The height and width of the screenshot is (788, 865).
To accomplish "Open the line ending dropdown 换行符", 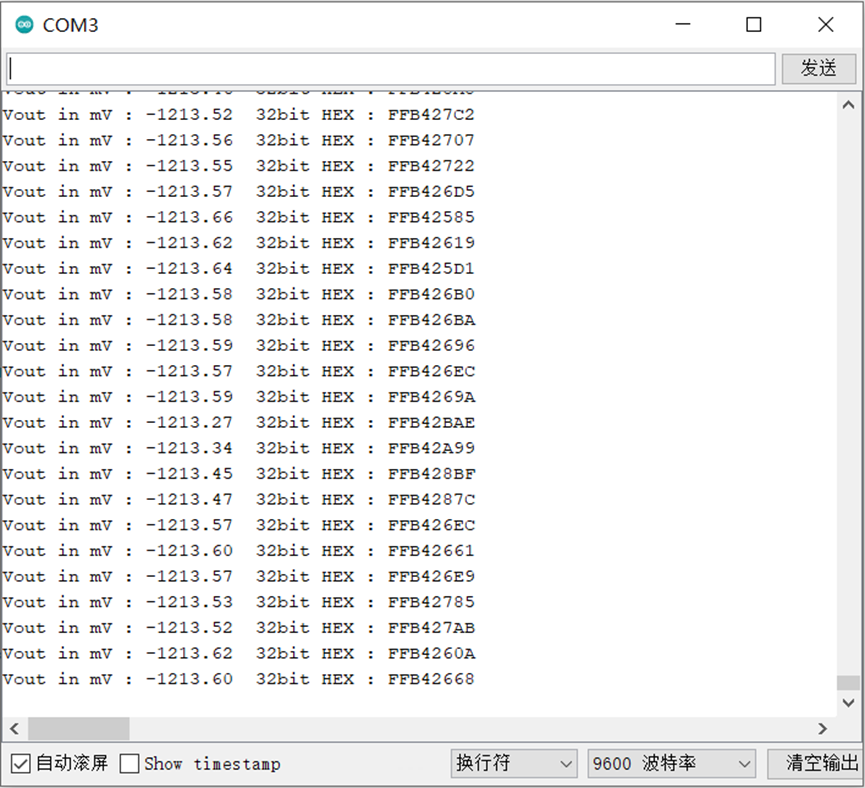I will [513, 763].
